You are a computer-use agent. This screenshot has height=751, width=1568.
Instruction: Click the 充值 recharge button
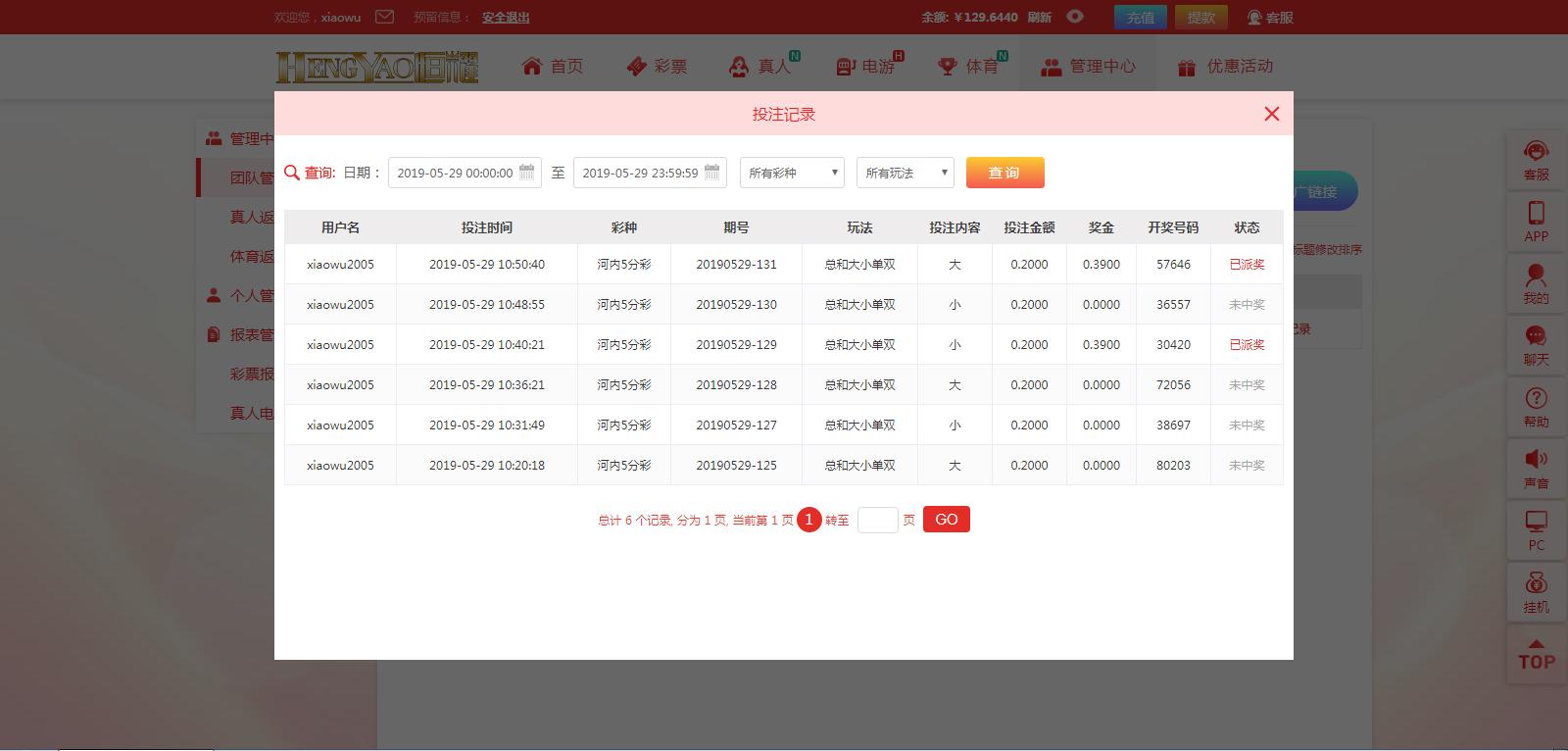click(1140, 17)
